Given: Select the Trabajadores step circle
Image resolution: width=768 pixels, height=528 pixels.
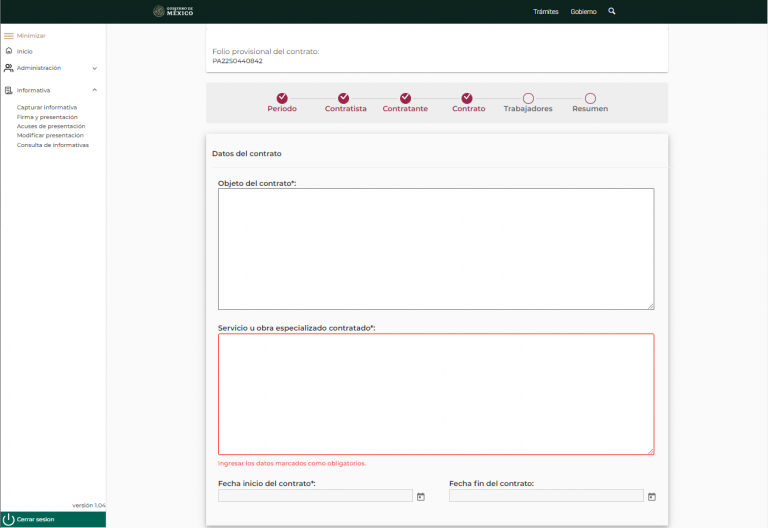Looking at the screenshot, I should (528, 98).
